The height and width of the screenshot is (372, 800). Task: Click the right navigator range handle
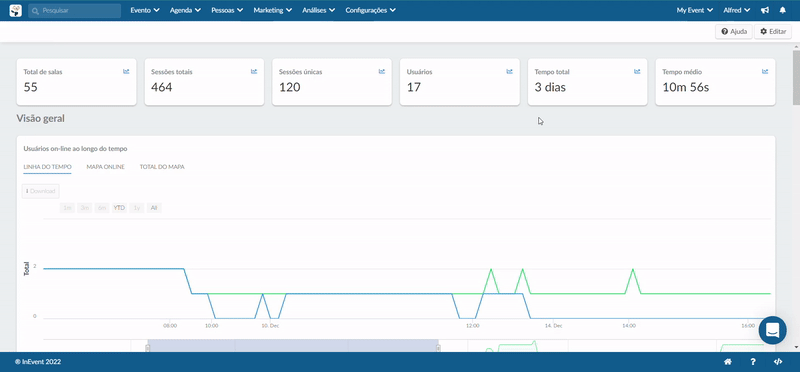coord(438,348)
